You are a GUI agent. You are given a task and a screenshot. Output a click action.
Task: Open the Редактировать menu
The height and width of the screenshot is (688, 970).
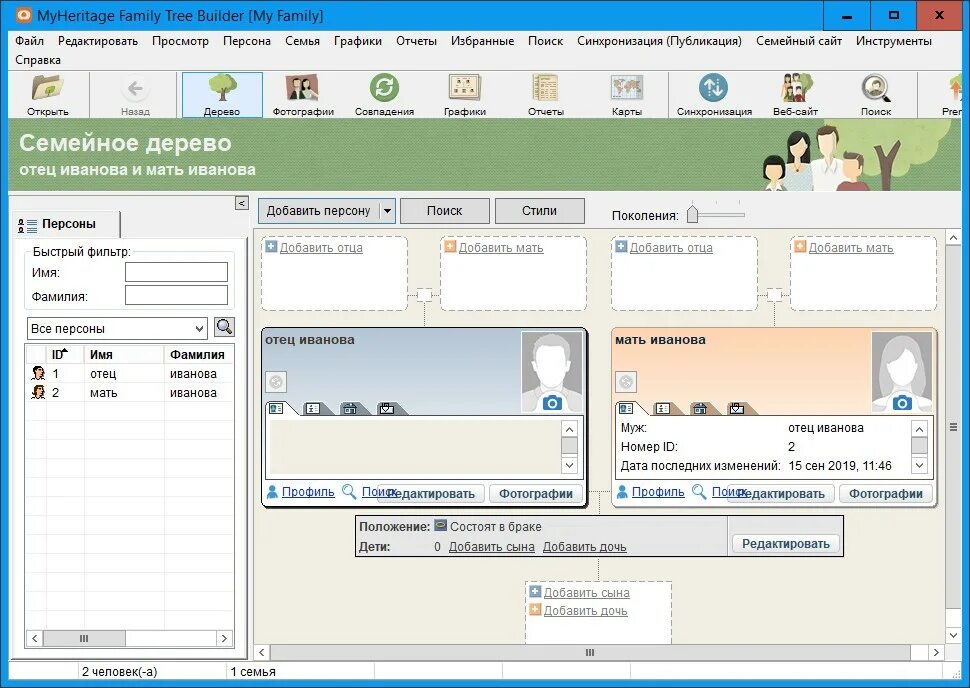[x=98, y=41]
